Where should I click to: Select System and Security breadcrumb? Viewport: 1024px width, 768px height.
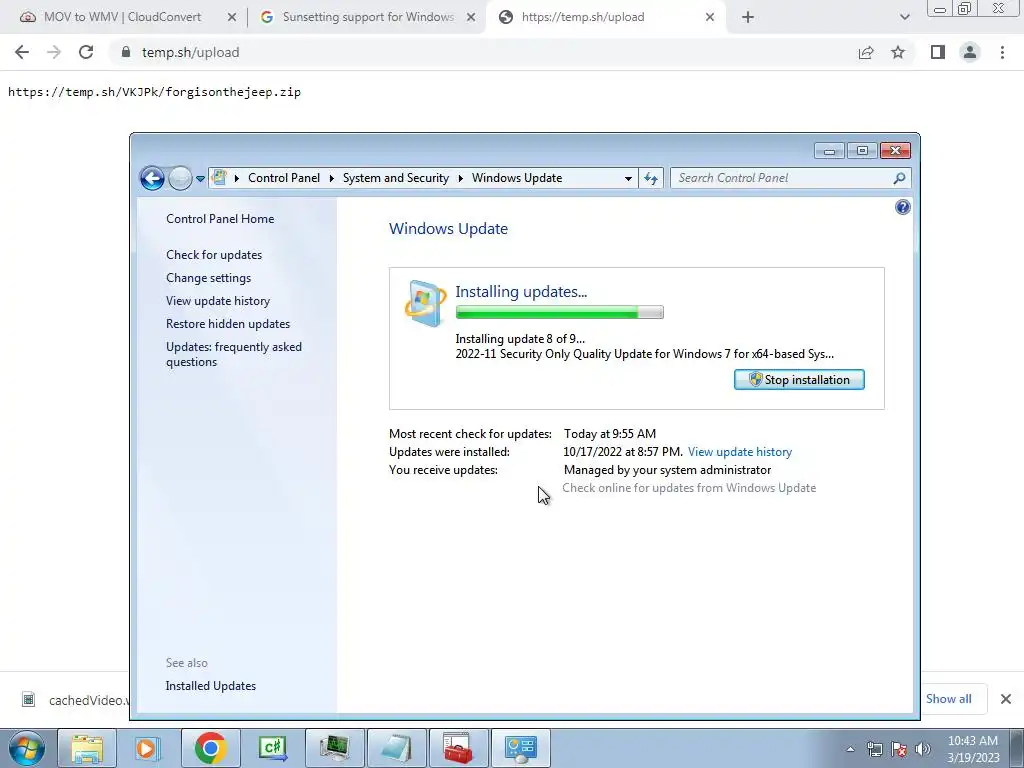coord(396,178)
